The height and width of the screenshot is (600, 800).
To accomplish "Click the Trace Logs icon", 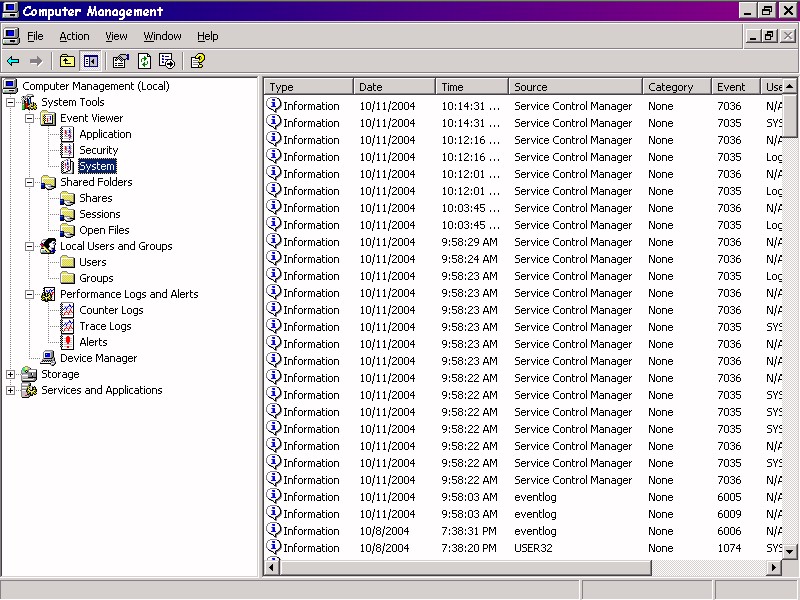I will point(67,326).
